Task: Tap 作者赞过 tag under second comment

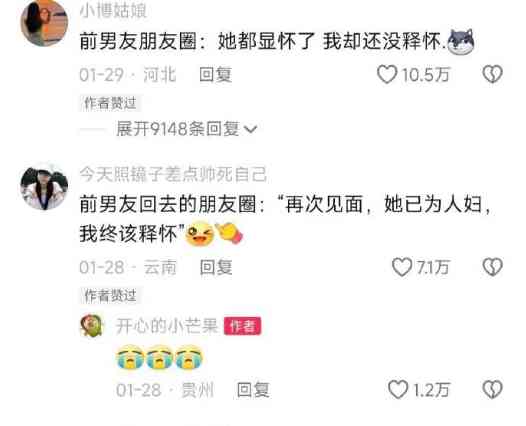Action: click(x=110, y=296)
